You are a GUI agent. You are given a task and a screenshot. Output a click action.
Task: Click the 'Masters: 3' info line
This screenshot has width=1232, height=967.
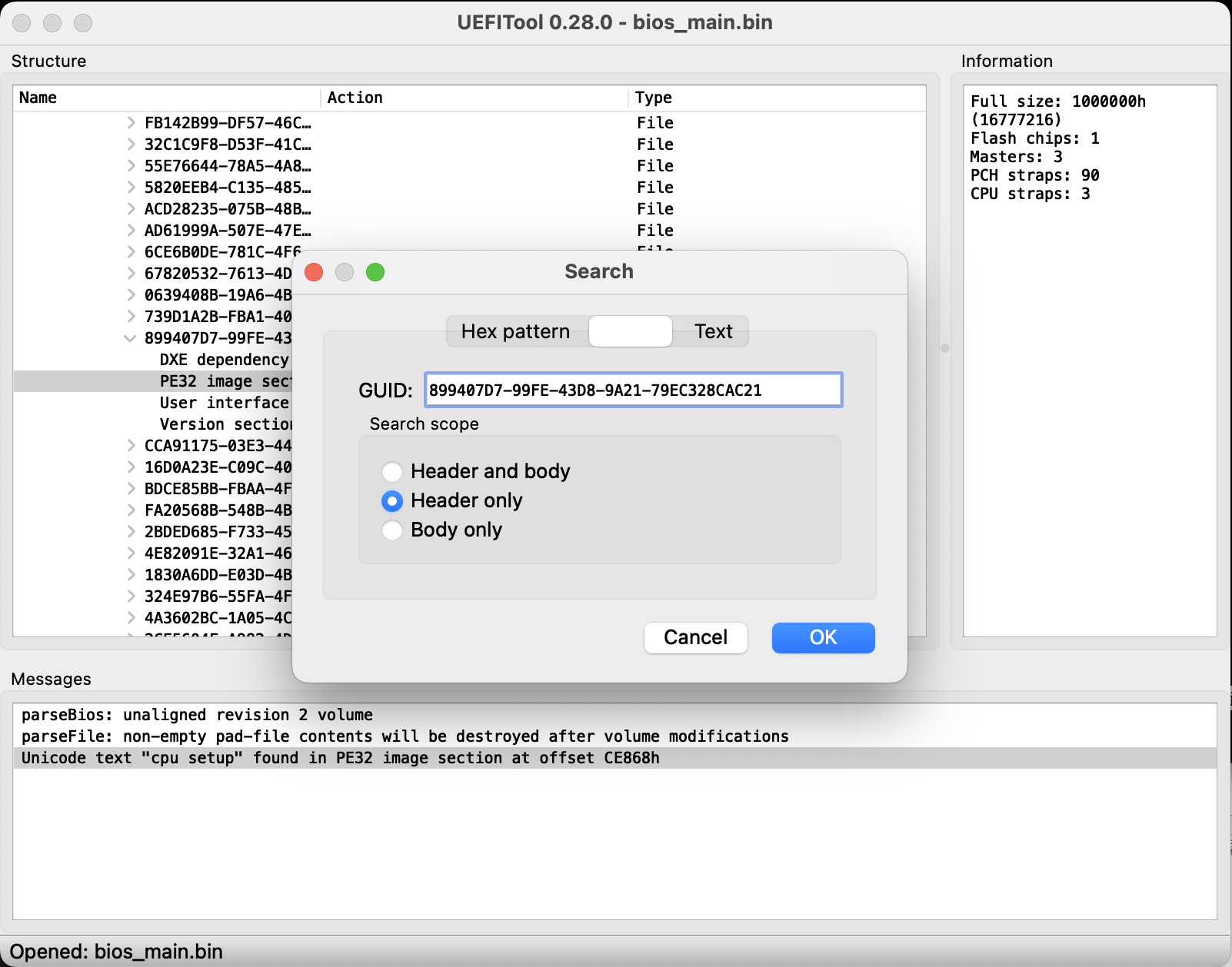1017,157
